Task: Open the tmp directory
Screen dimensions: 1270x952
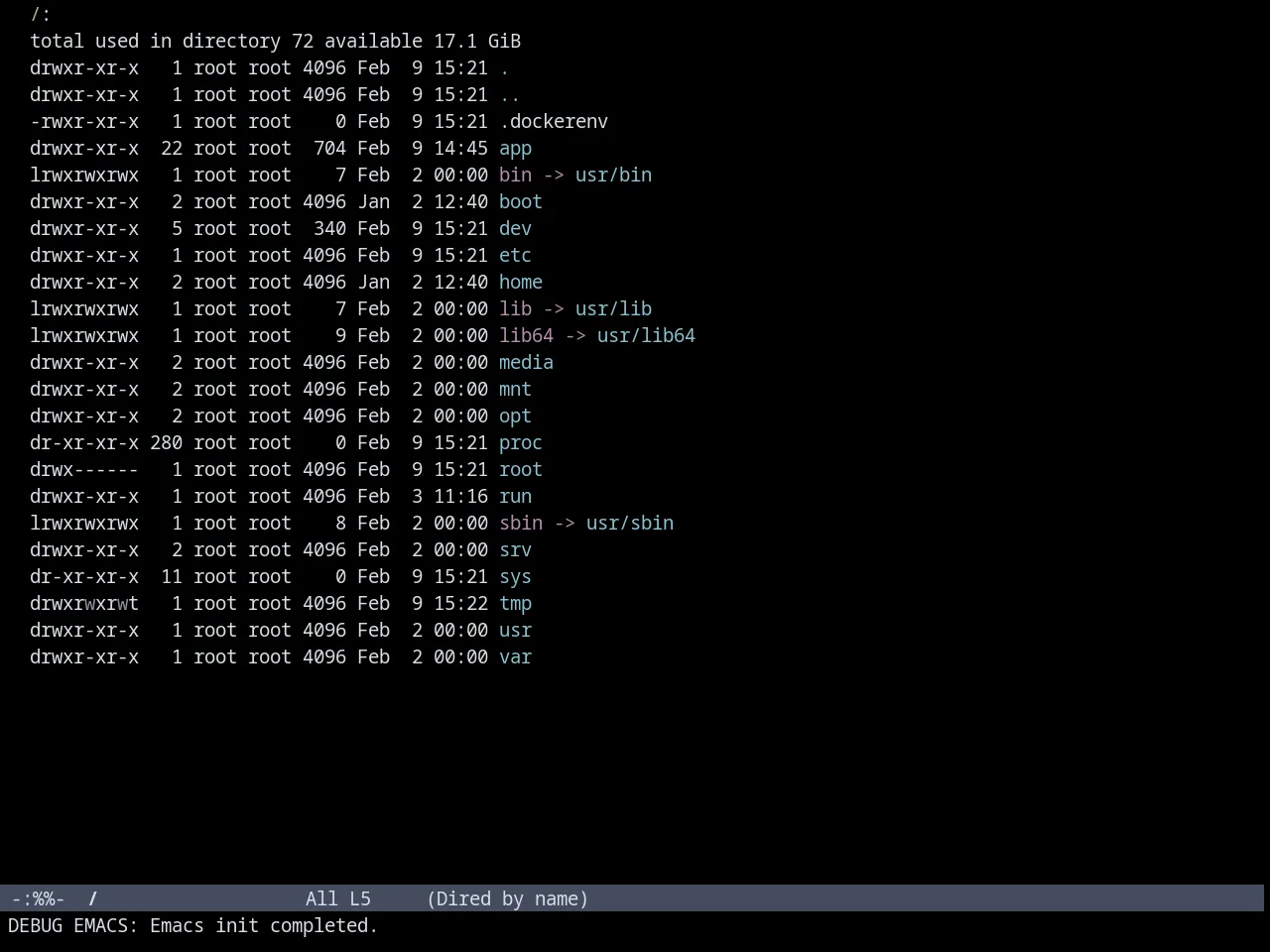Action: [x=515, y=604]
